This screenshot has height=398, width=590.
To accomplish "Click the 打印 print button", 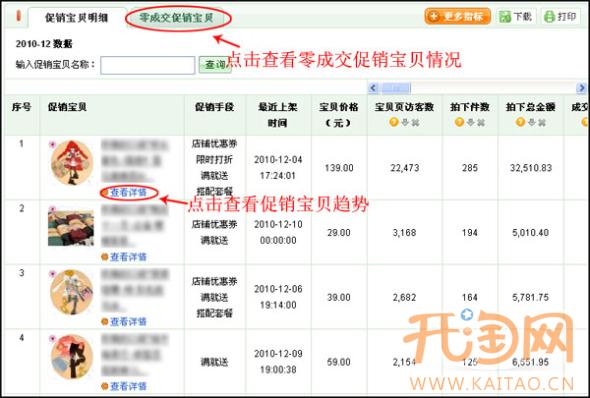I will click(561, 17).
